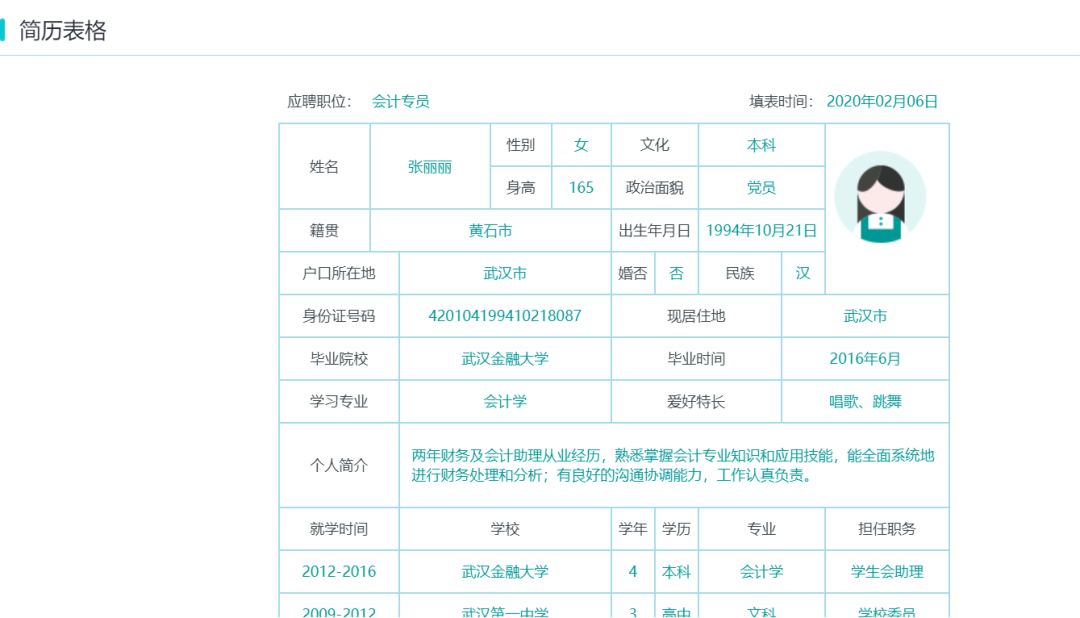Click the applicant name 张丽丽
Image resolution: width=1080 pixels, height=618 pixels.
coord(430,166)
